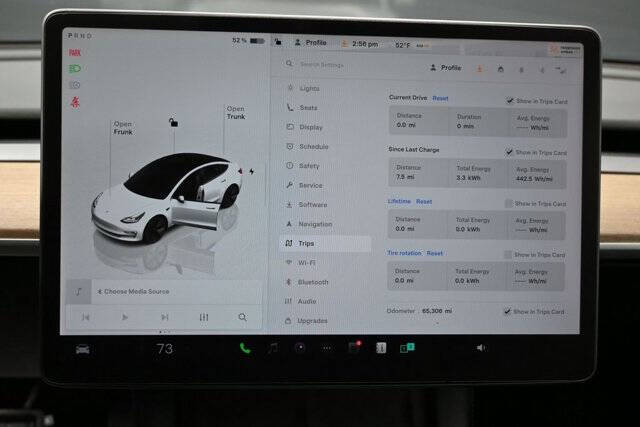Open the green Phone app

coord(245,348)
